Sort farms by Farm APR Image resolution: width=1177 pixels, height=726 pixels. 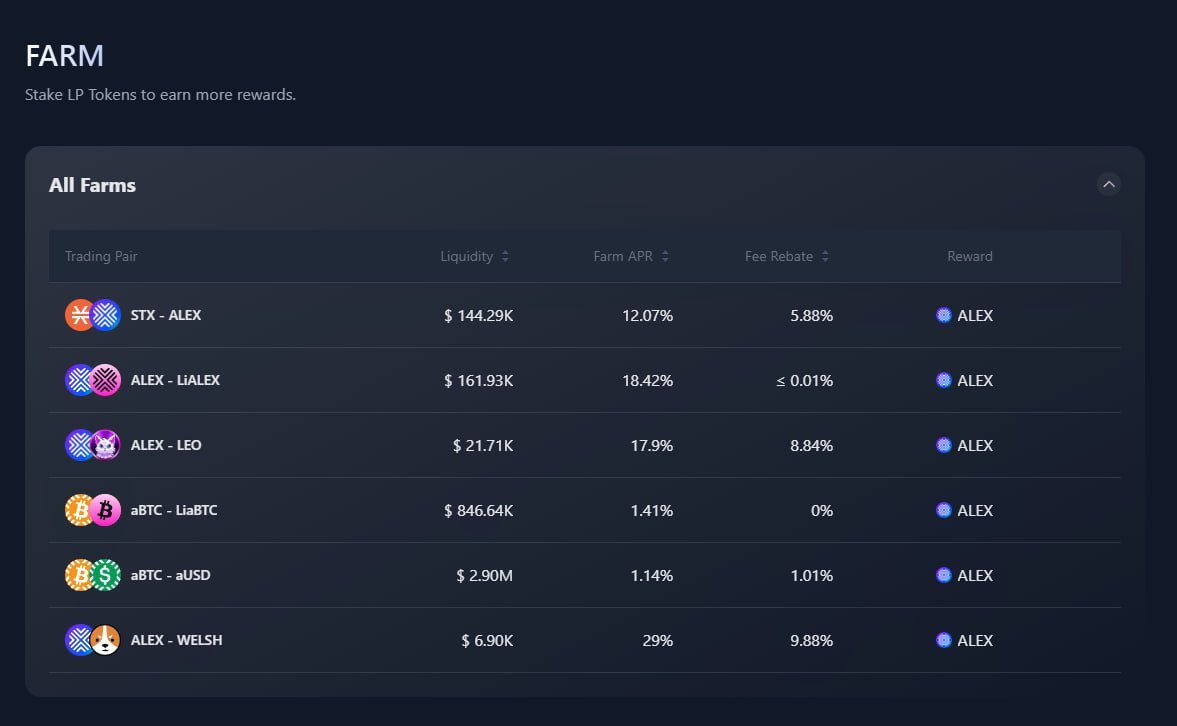click(x=630, y=256)
